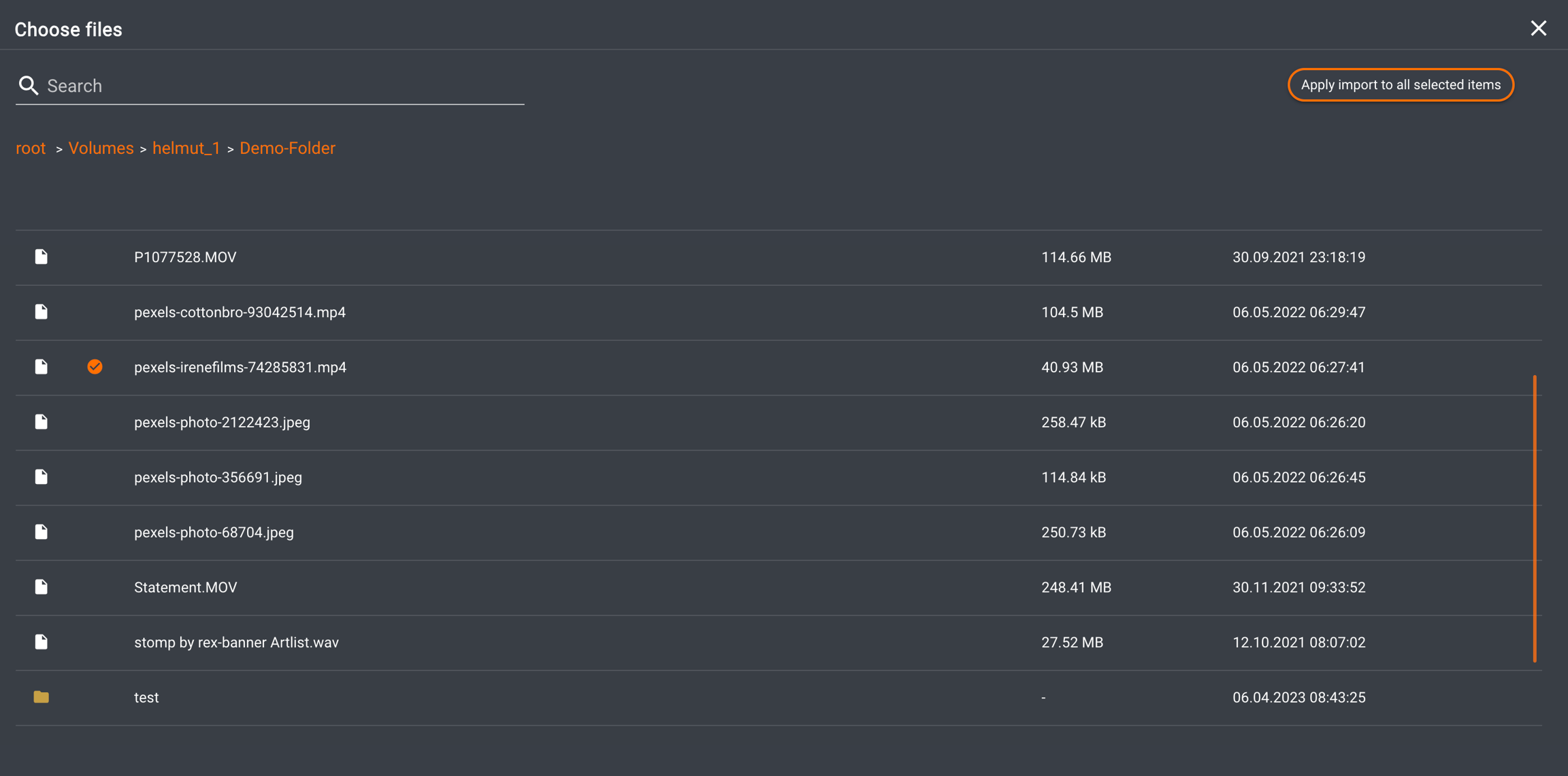1568x776 pixels.
Task: Click the file icon for pexels-cottonbro-93042514.mp4
Action: (42, 312)
